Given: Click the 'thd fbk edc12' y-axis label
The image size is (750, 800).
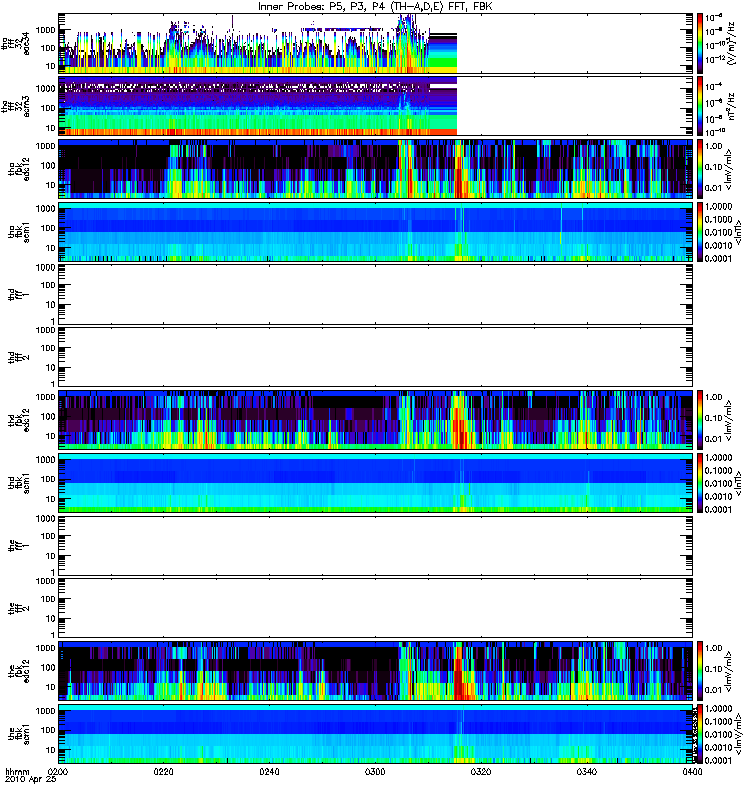Looking at the screenshot, I should [19, 420].
